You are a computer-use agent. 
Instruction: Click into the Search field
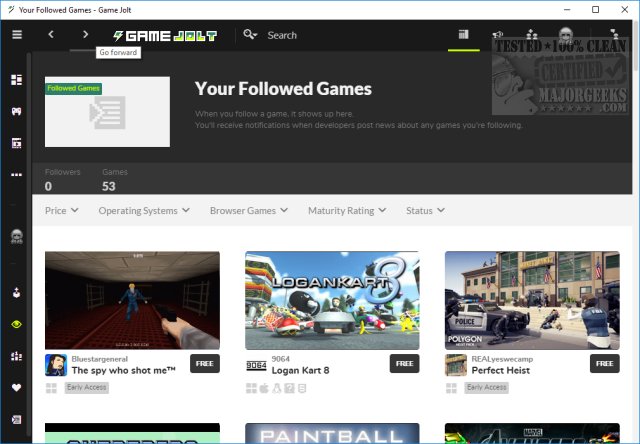(x=282, y=36)
